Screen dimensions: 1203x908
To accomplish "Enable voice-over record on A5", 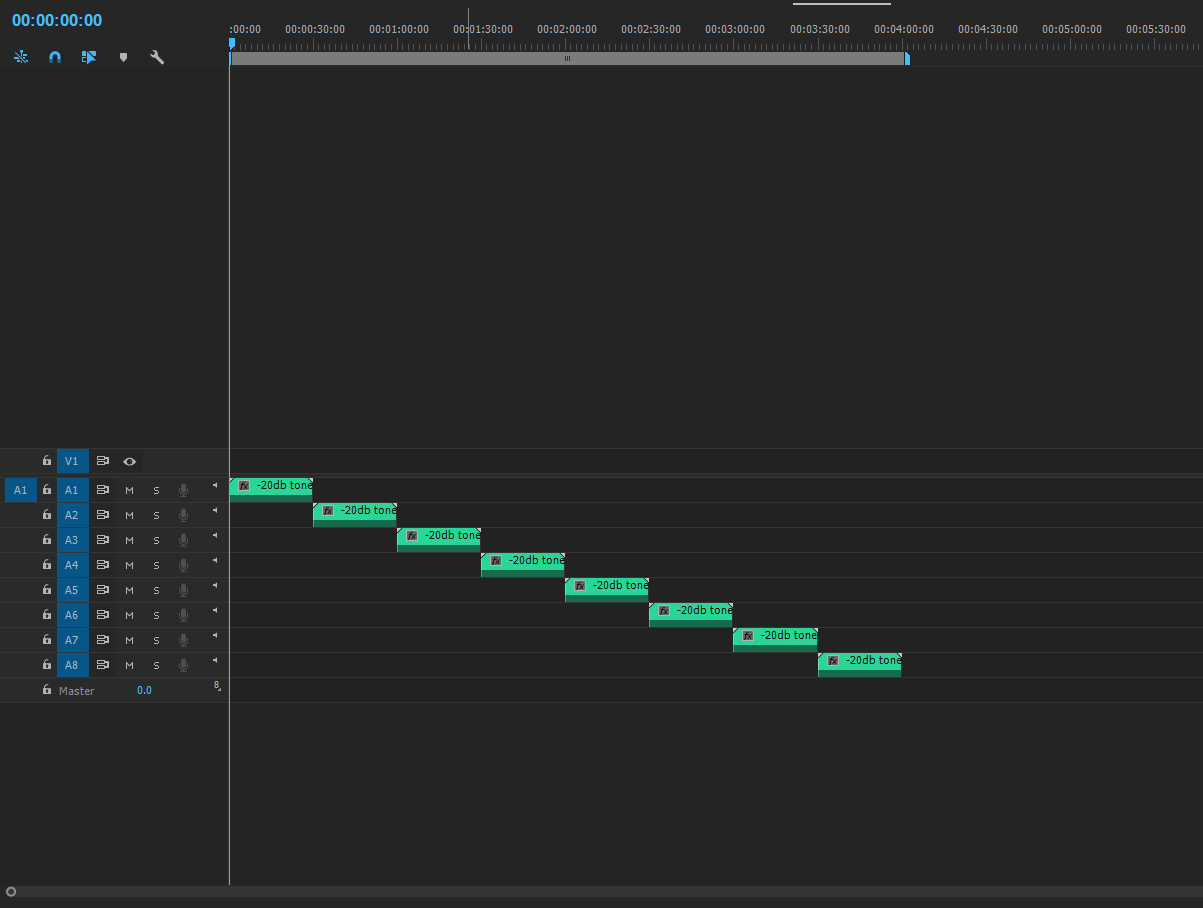I will pos(183,590).
